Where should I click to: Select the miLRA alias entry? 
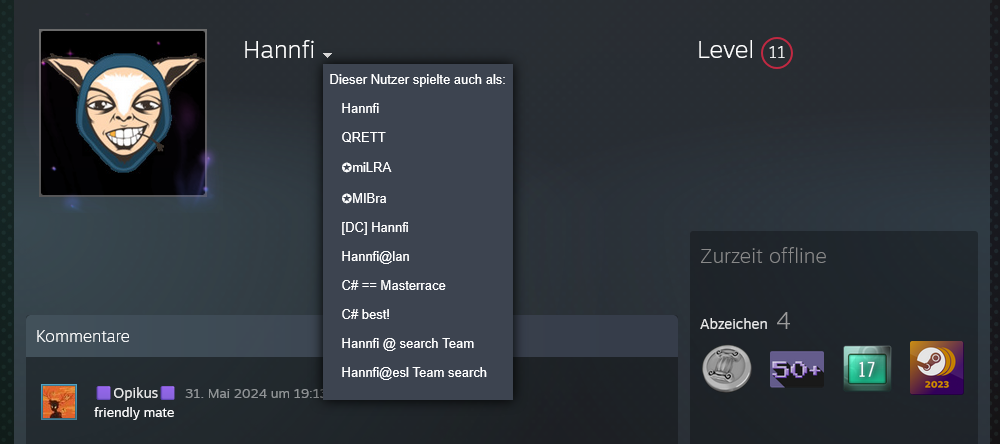[x=366, y=167]
